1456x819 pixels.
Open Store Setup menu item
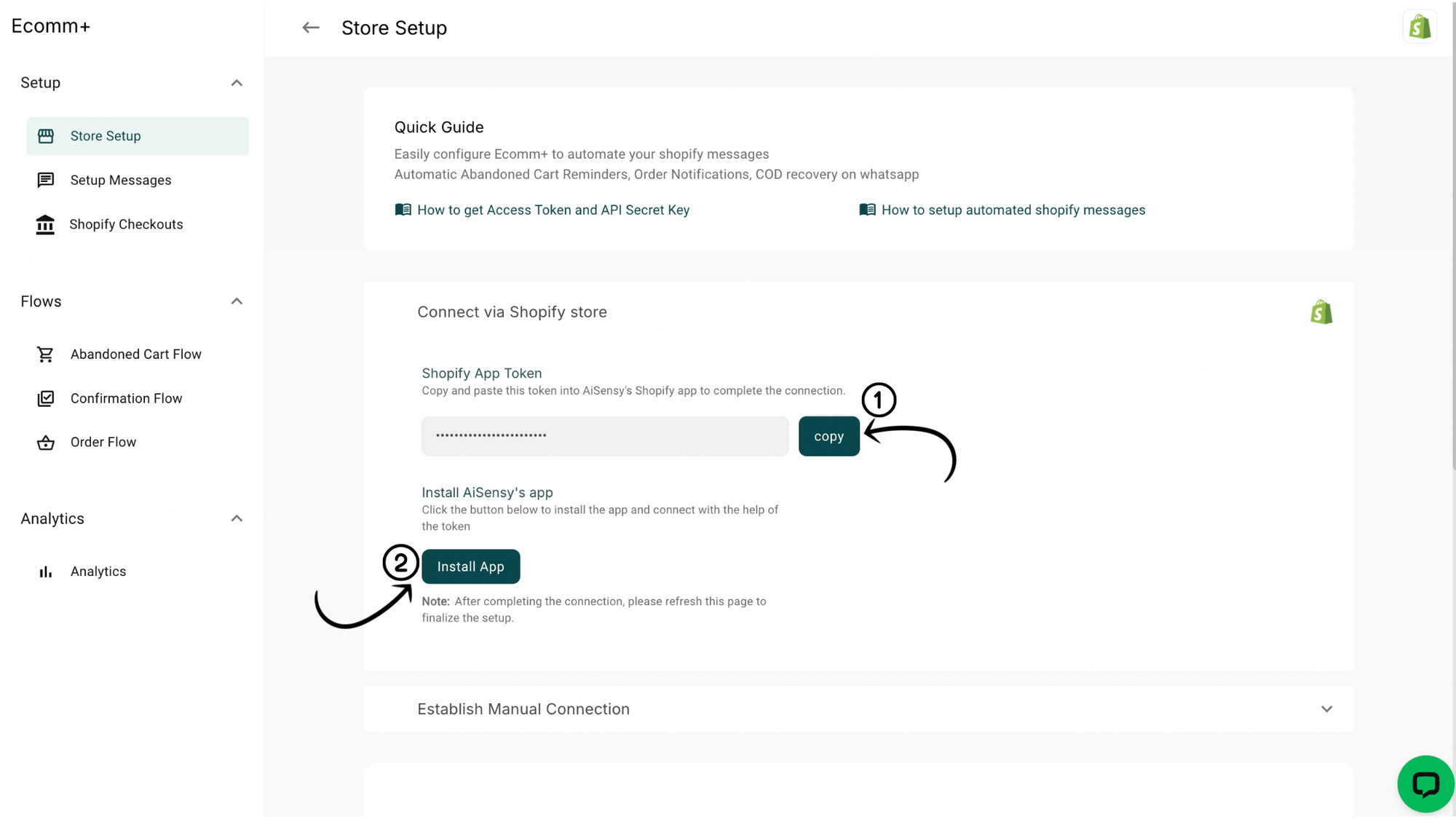138,136
